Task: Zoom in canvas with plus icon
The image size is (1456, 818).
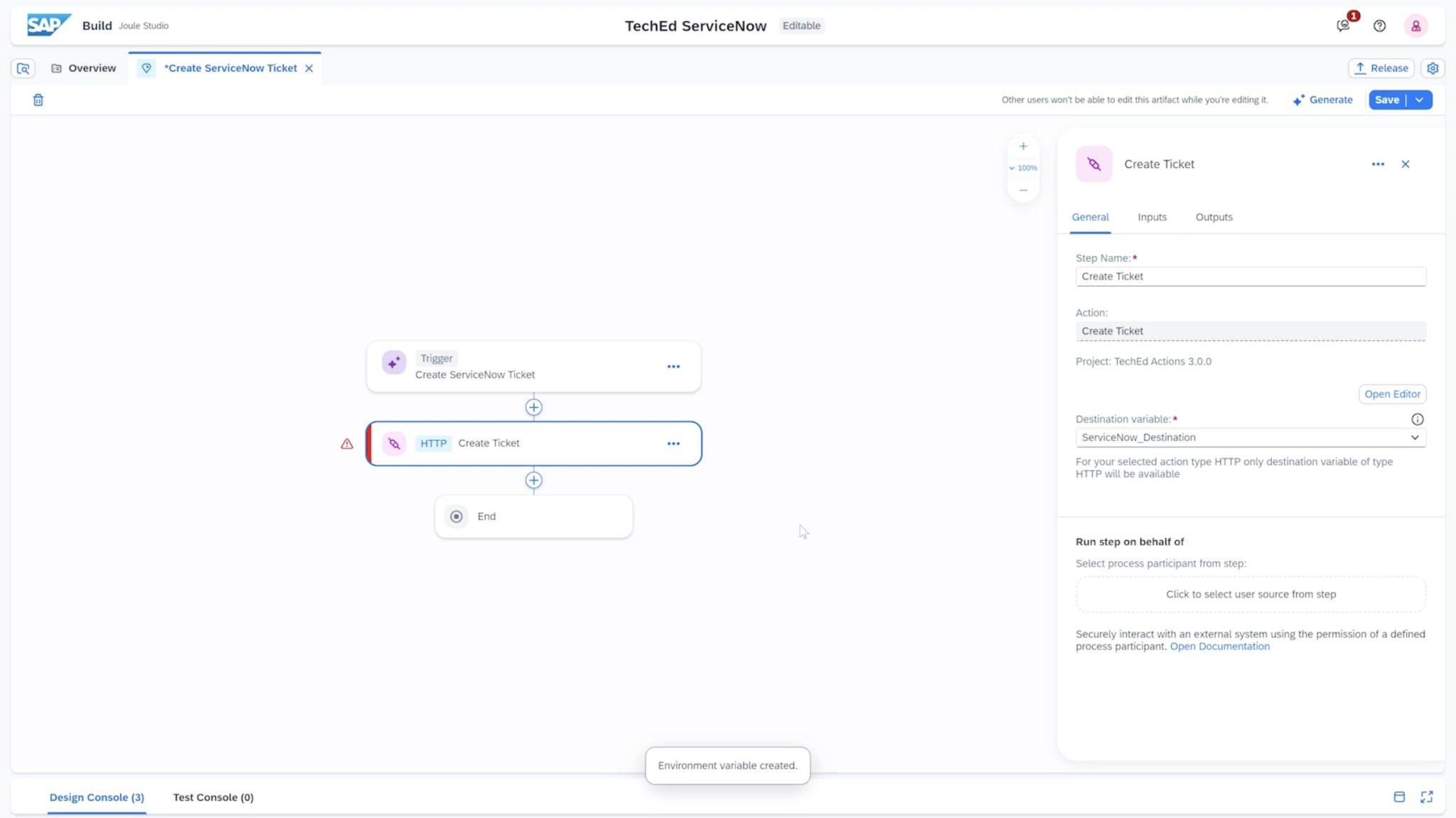Action: click(1023, 146)
